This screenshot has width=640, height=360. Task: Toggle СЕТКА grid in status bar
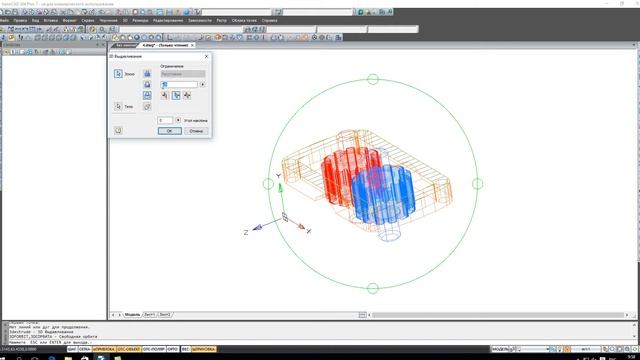click(84, 349)
